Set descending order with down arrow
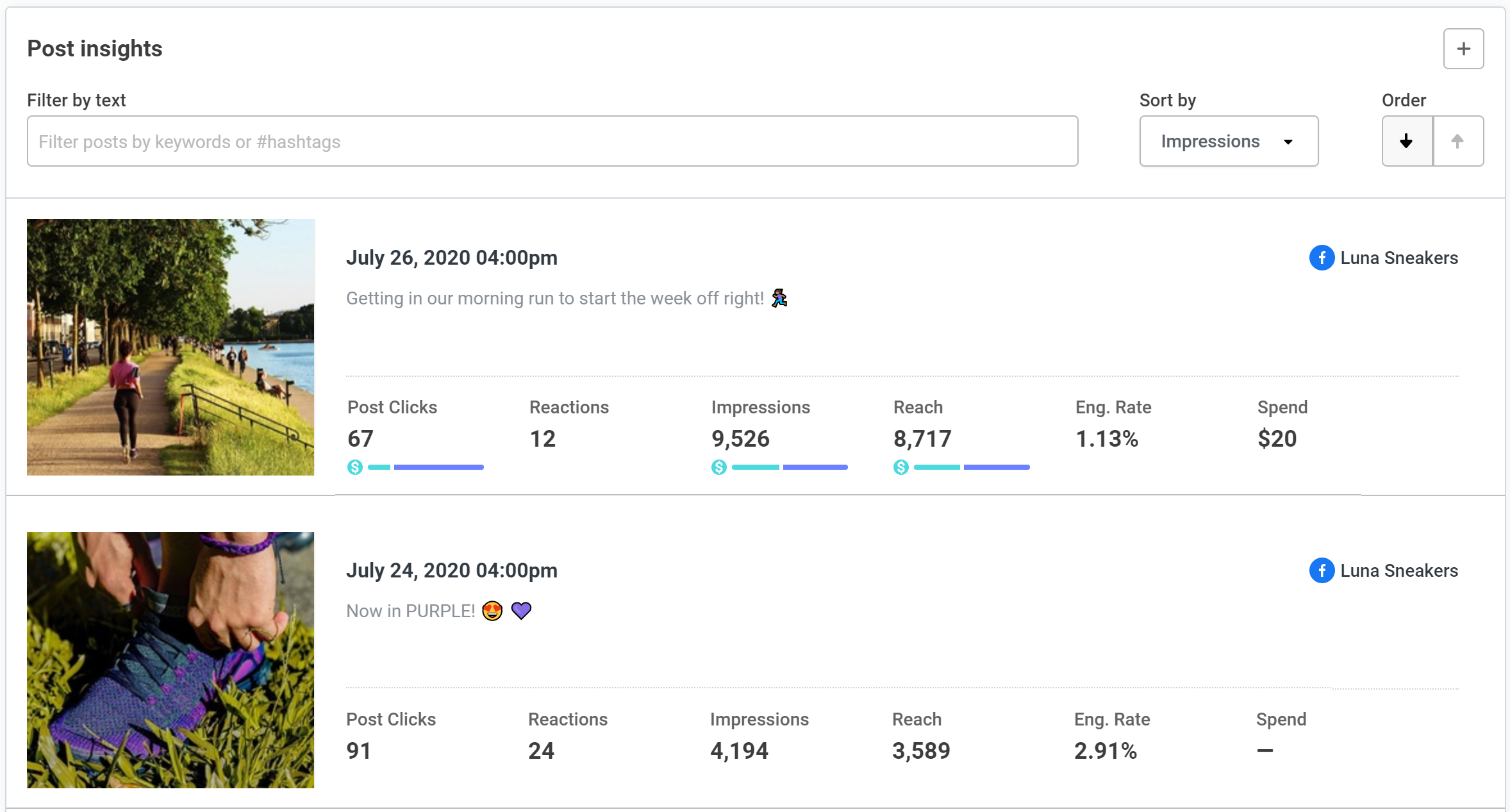The width and height of the screenshot is (1510, 812). click(1407, 141)
